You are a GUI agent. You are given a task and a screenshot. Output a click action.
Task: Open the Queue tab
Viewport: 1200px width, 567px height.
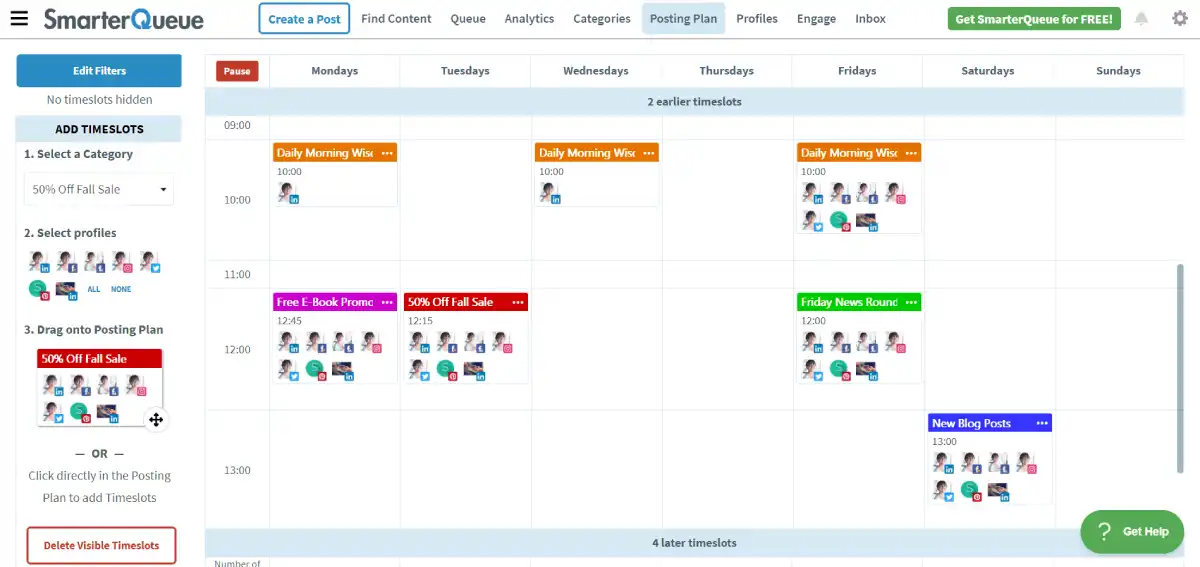click(468, 19)
